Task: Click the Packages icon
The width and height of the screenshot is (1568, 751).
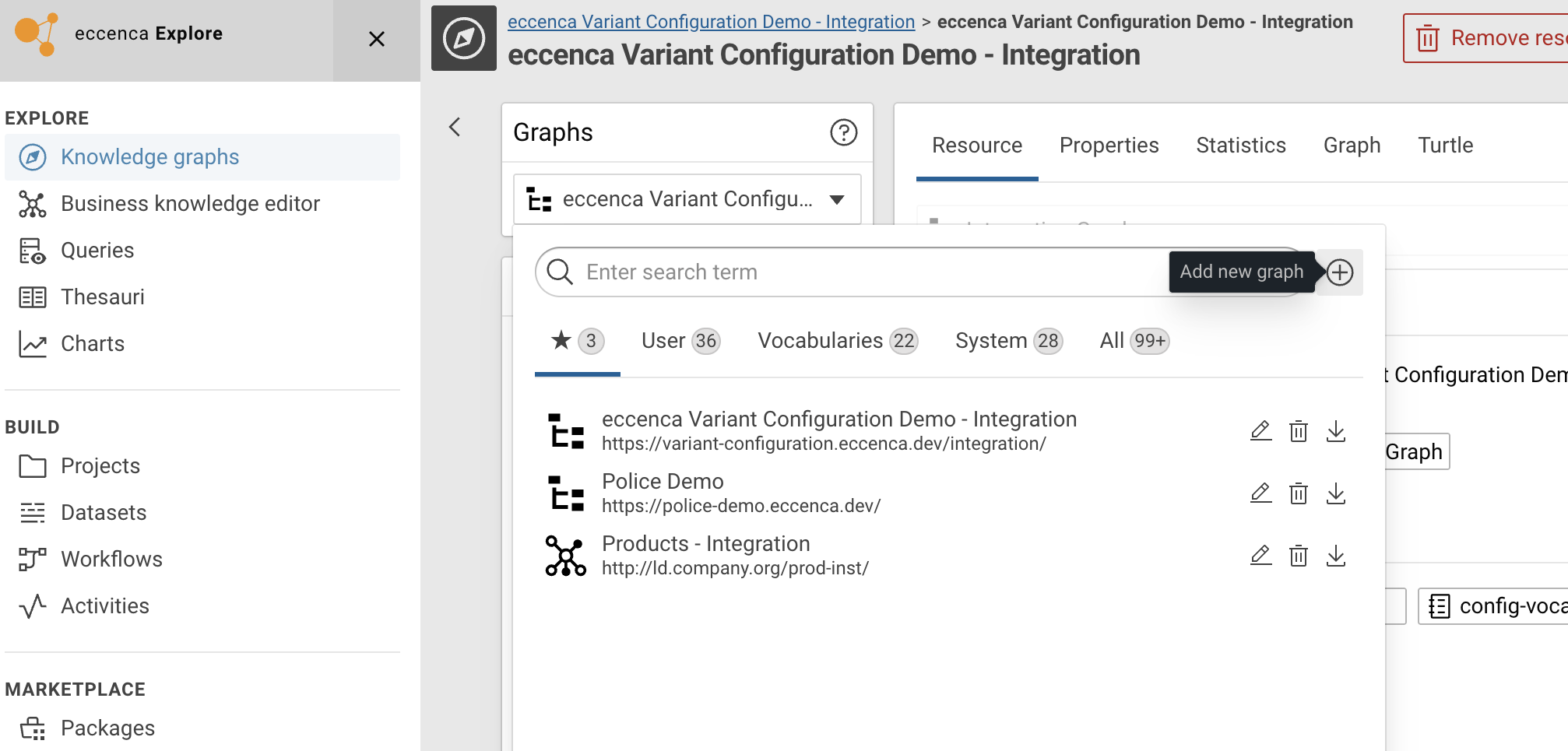Action: (33, 728)
